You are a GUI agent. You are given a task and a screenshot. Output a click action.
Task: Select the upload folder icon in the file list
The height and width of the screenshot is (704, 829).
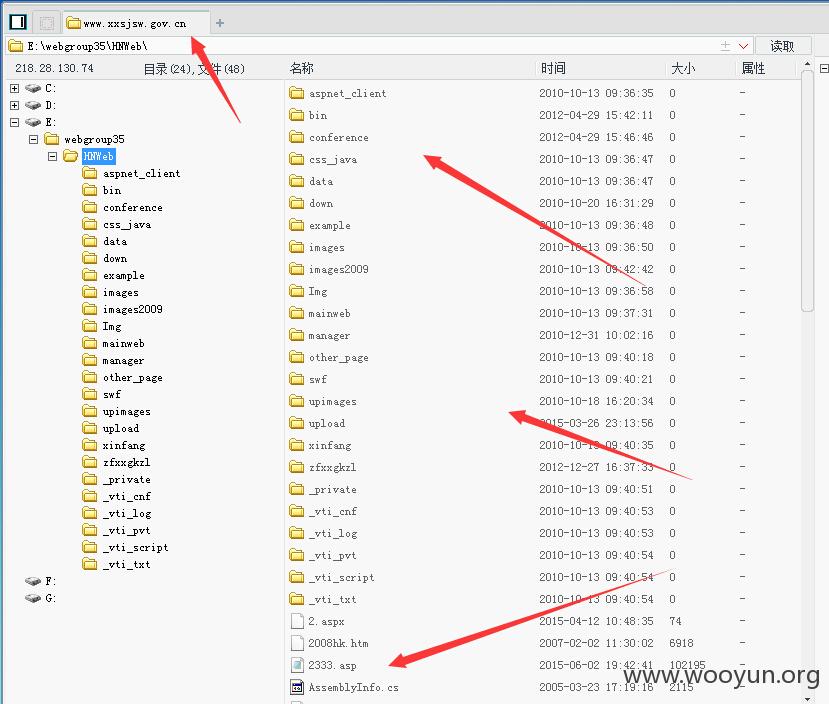[297, 423]
